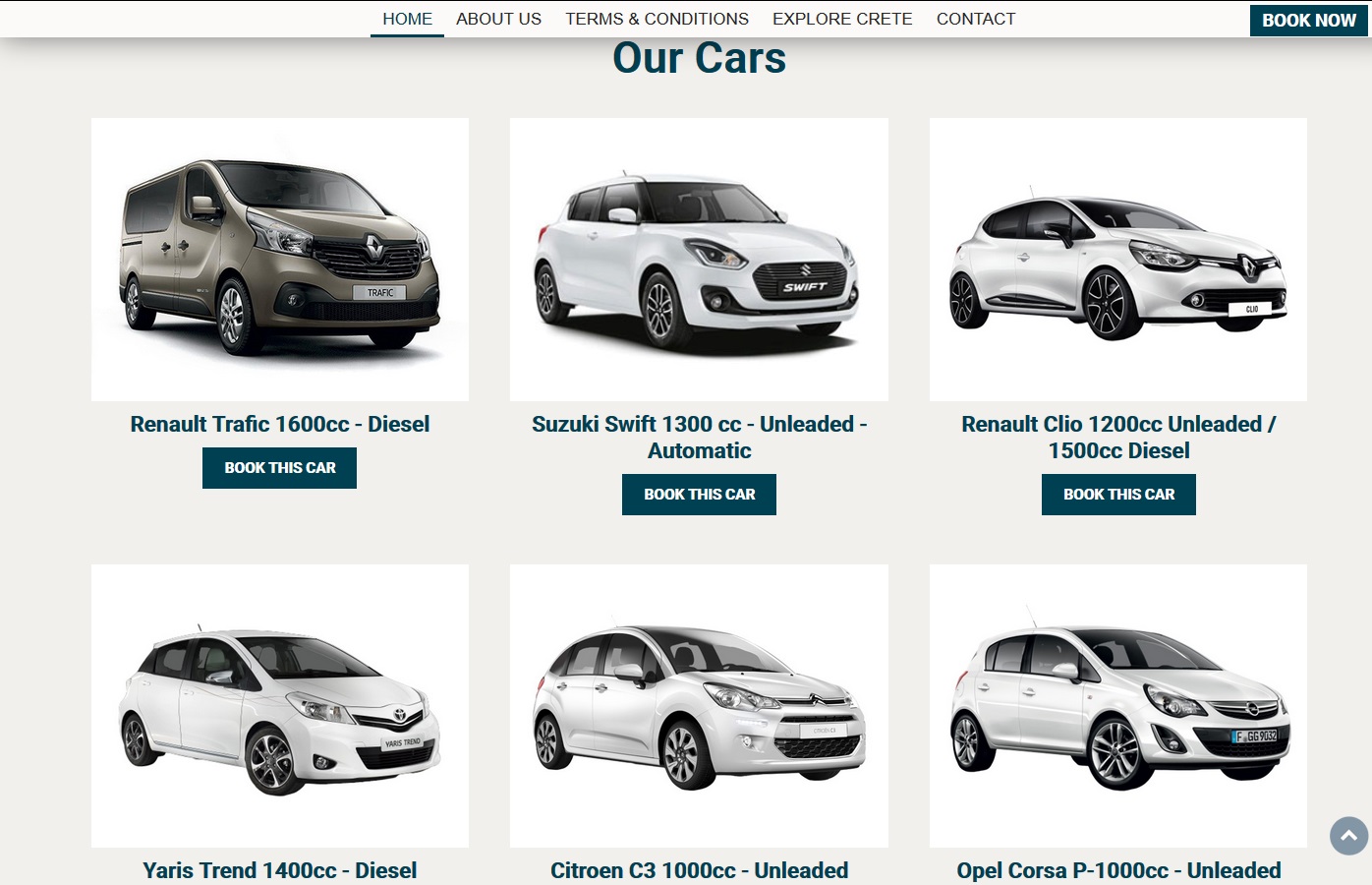Go to ABOUT US page
This screenshot has height=885, width=1372.
[498, 19]
